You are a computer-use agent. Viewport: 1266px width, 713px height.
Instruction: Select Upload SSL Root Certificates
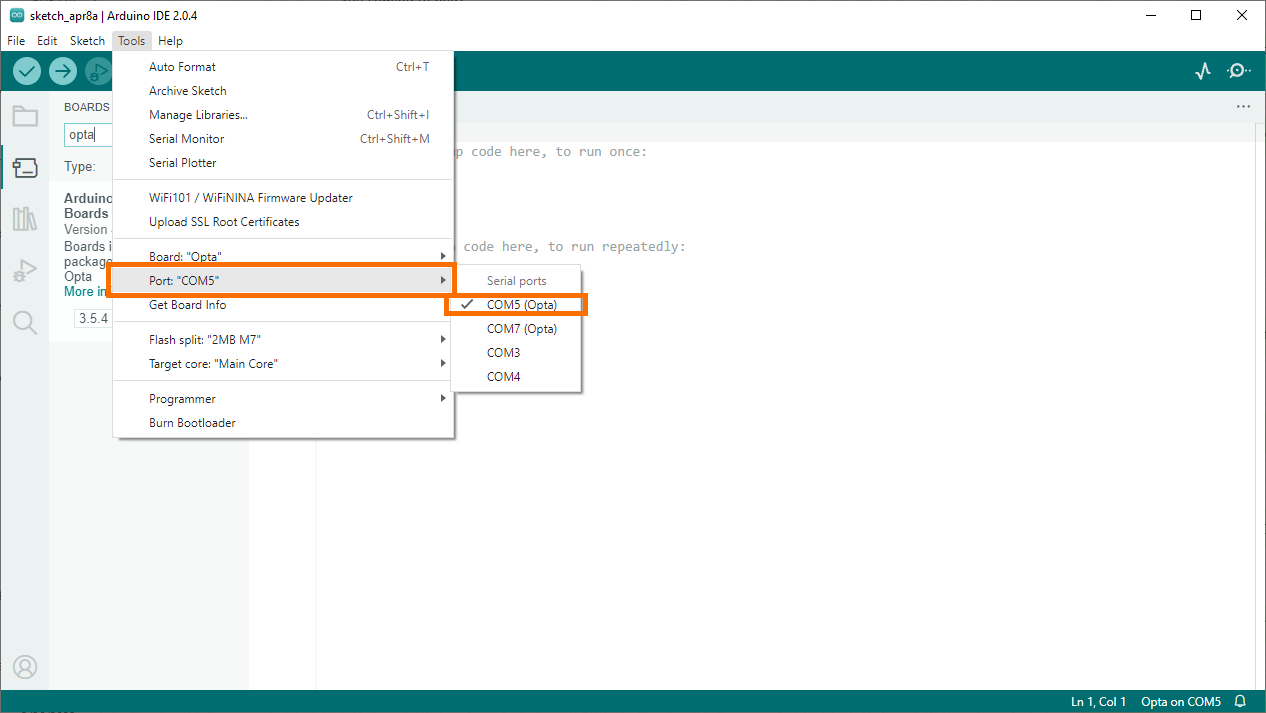[284, 222]
